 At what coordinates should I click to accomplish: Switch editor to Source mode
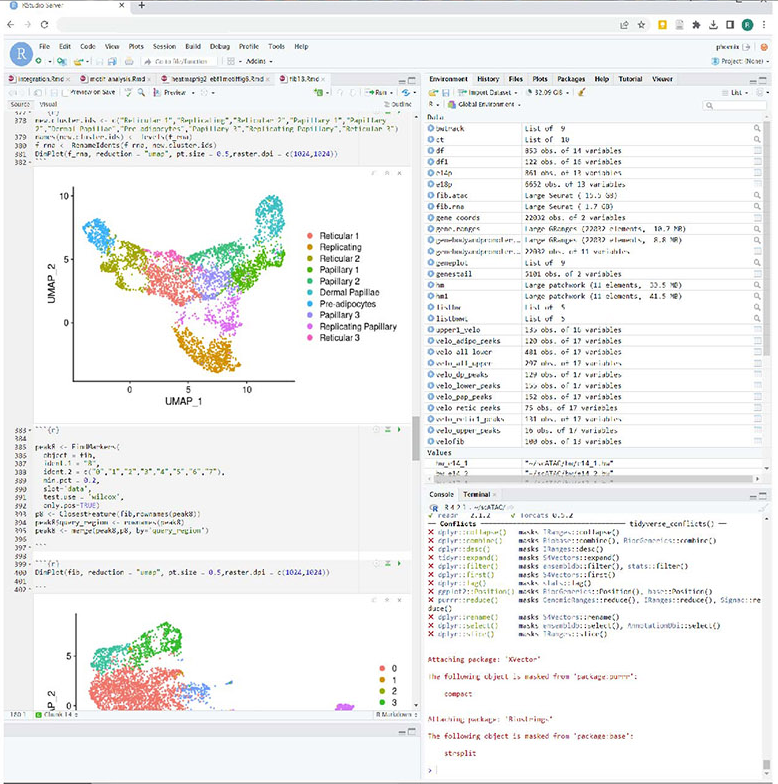point(20,104)
